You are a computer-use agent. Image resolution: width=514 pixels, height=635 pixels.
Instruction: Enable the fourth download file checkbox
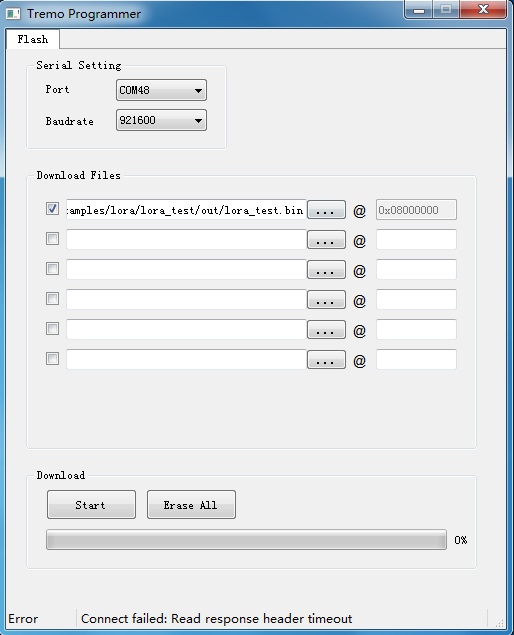(52, 298)
